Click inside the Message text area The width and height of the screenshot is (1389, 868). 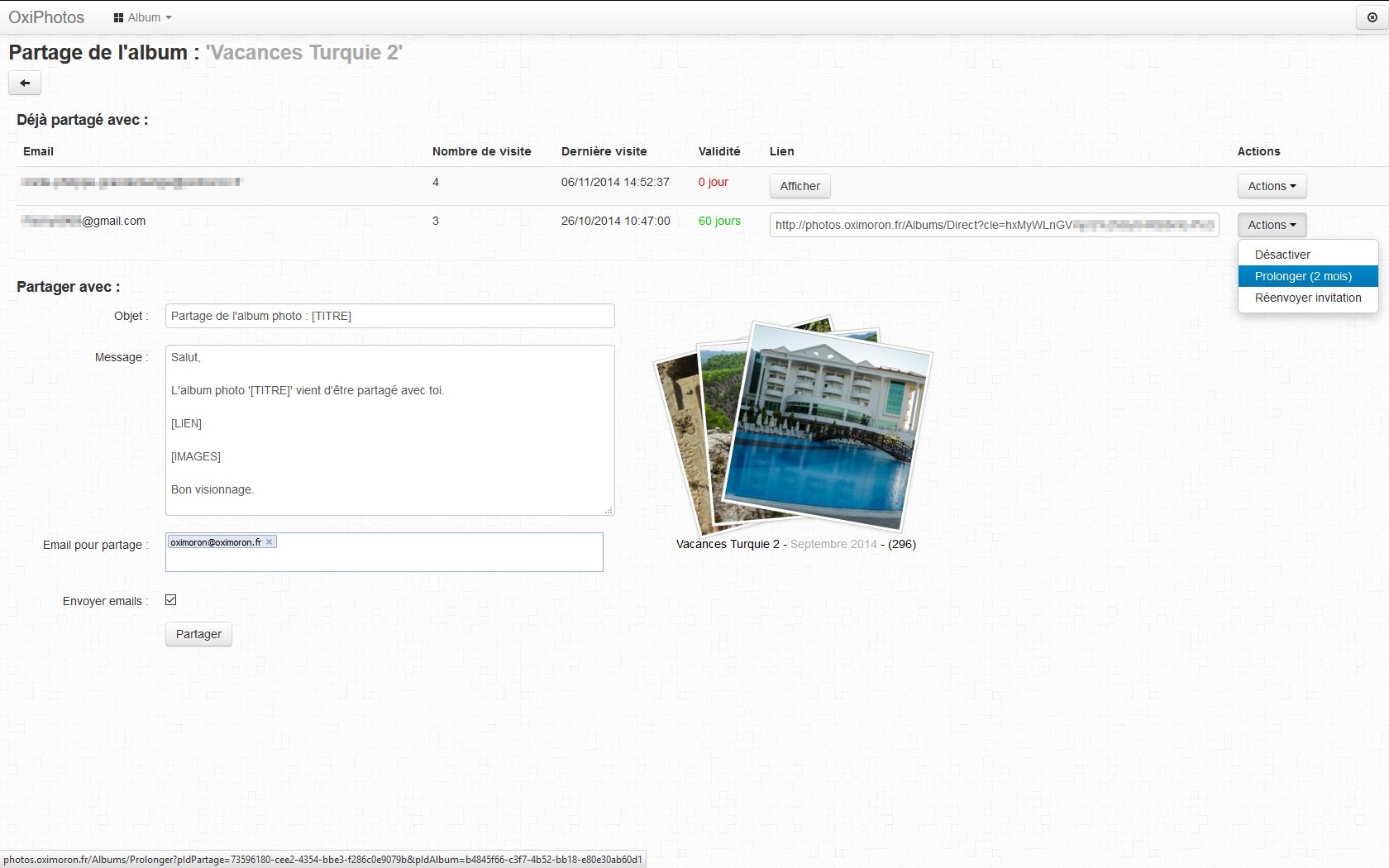pos(390,430)
